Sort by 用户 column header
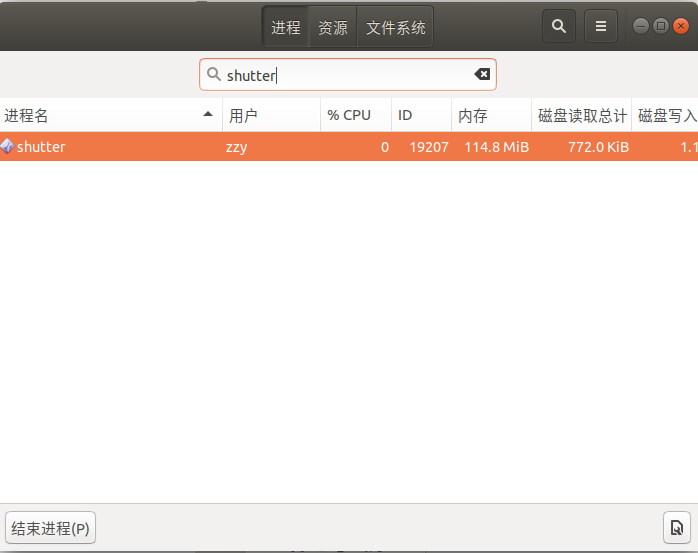 [271, 115]
